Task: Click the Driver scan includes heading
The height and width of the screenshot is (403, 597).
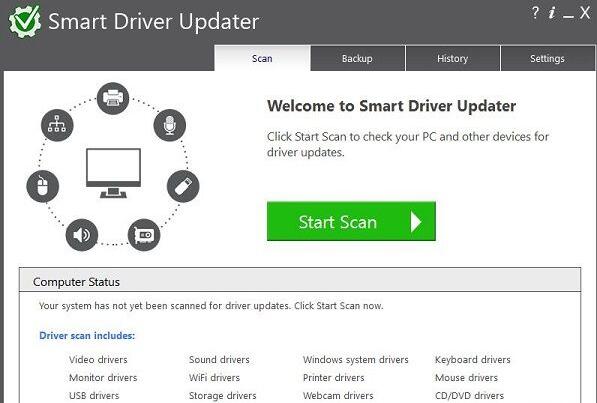Action: tap(87, 336)
